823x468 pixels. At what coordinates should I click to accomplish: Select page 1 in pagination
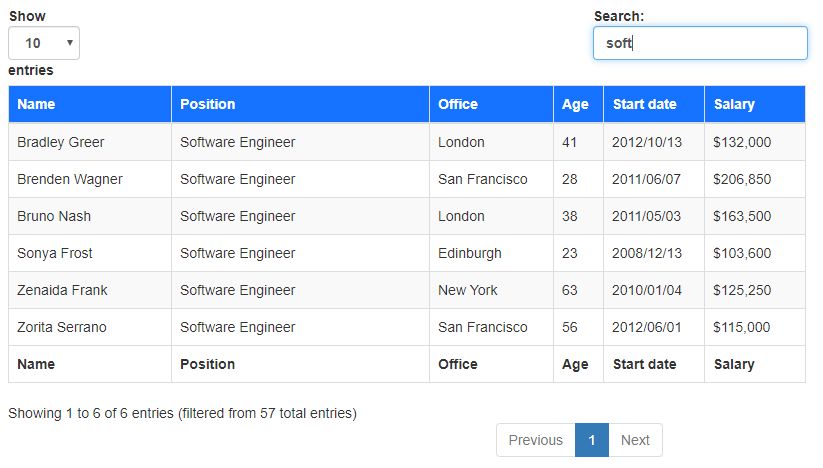592,440
